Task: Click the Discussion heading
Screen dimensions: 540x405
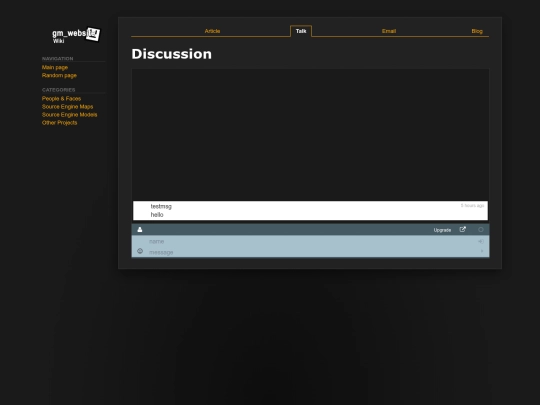Action: point(172,54)
